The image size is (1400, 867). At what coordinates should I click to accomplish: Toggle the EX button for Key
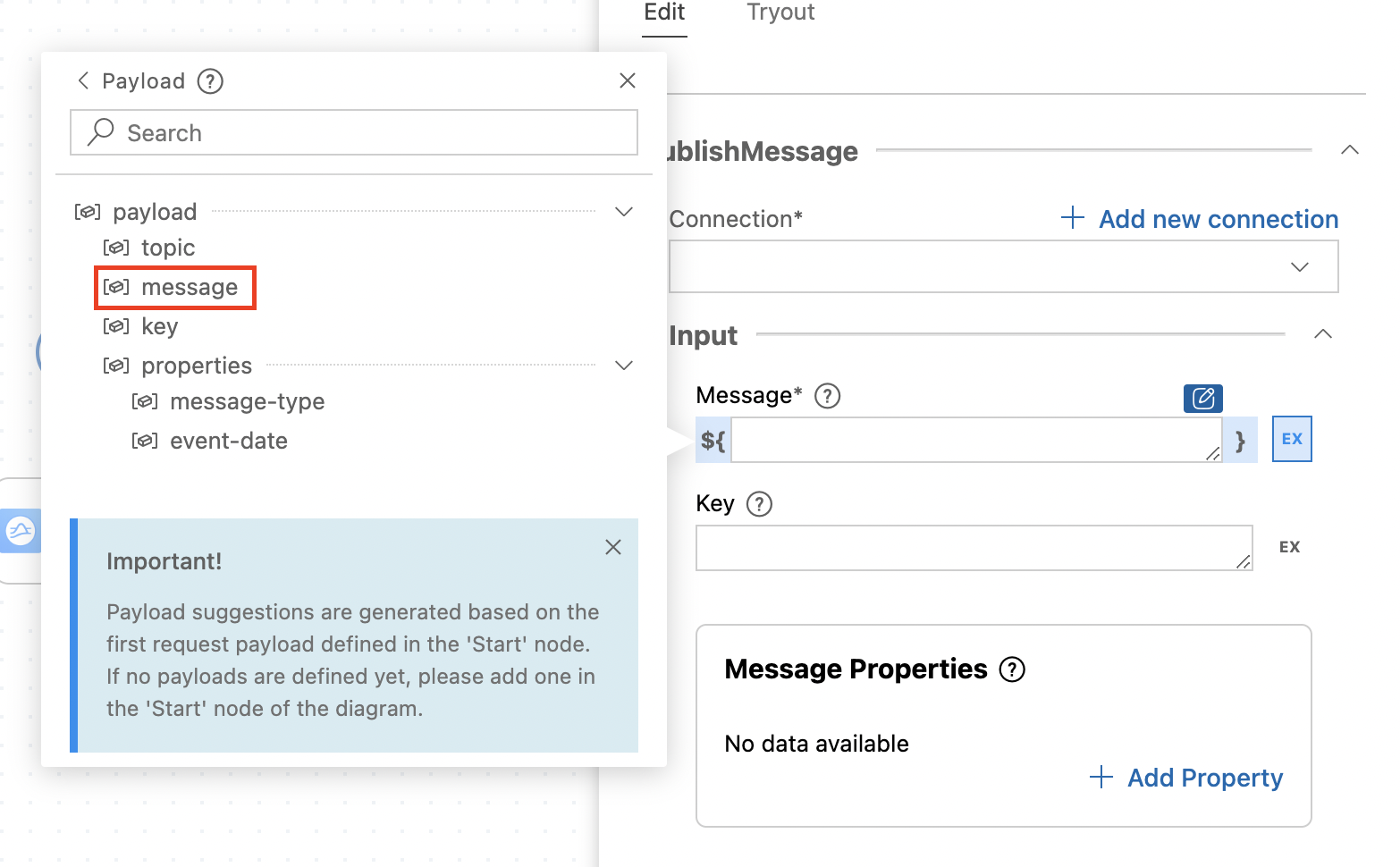[x=1289, y=547]
